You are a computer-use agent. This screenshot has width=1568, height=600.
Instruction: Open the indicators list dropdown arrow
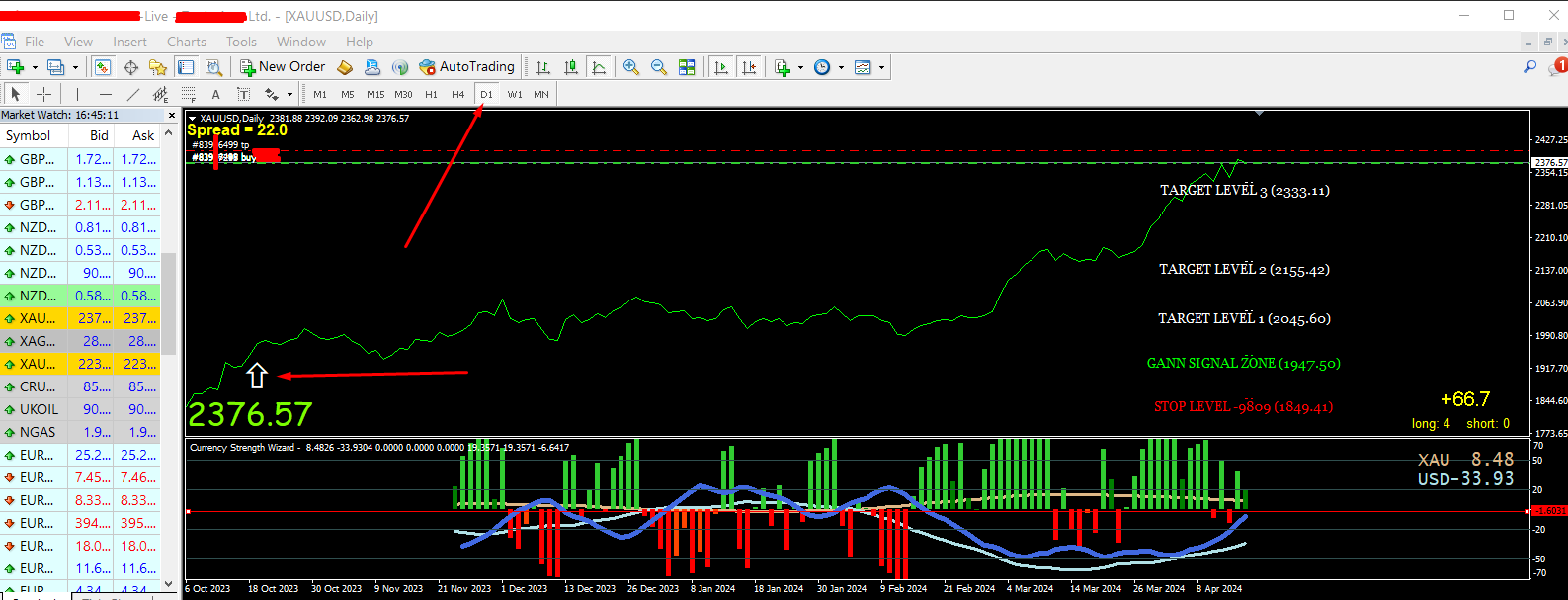[x=800, y=67]
